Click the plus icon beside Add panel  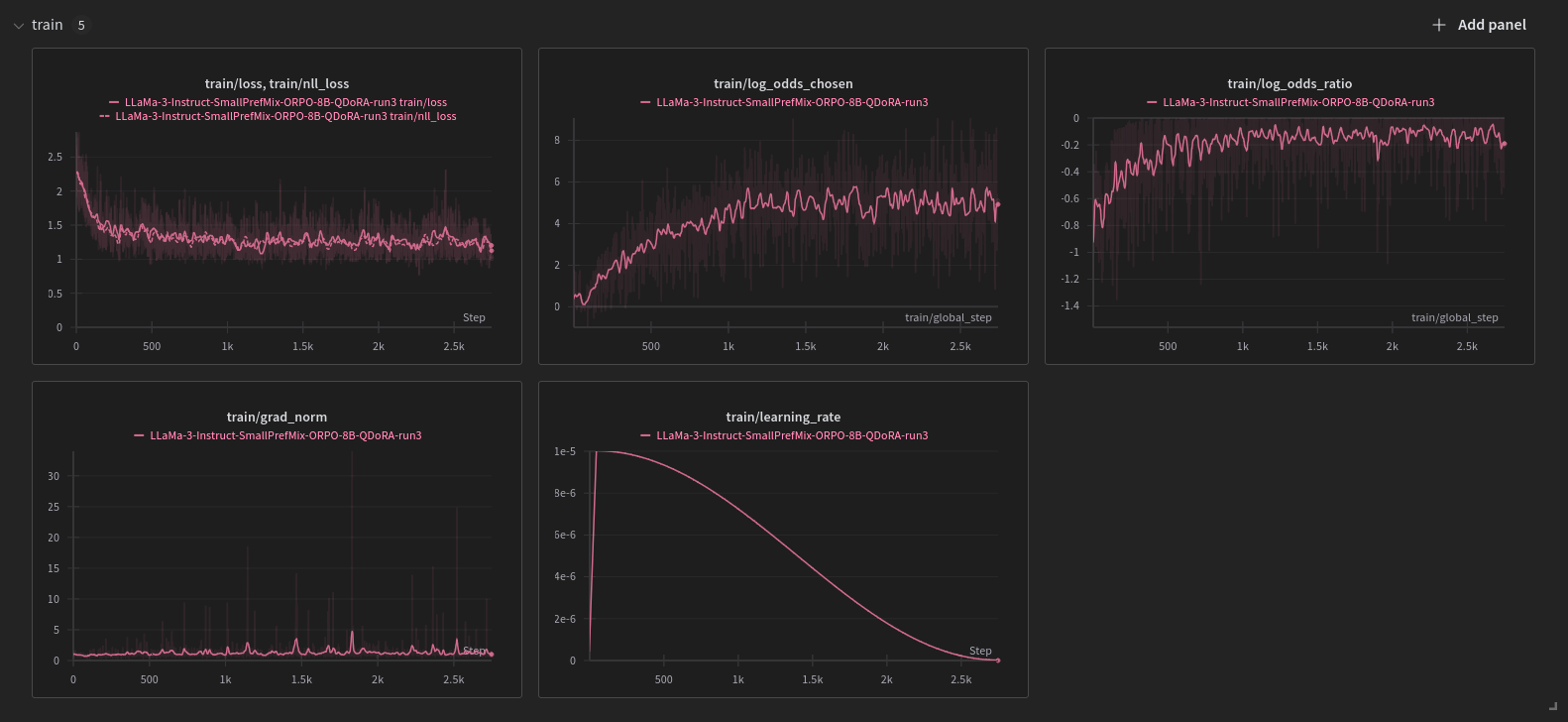point(1439,25)
